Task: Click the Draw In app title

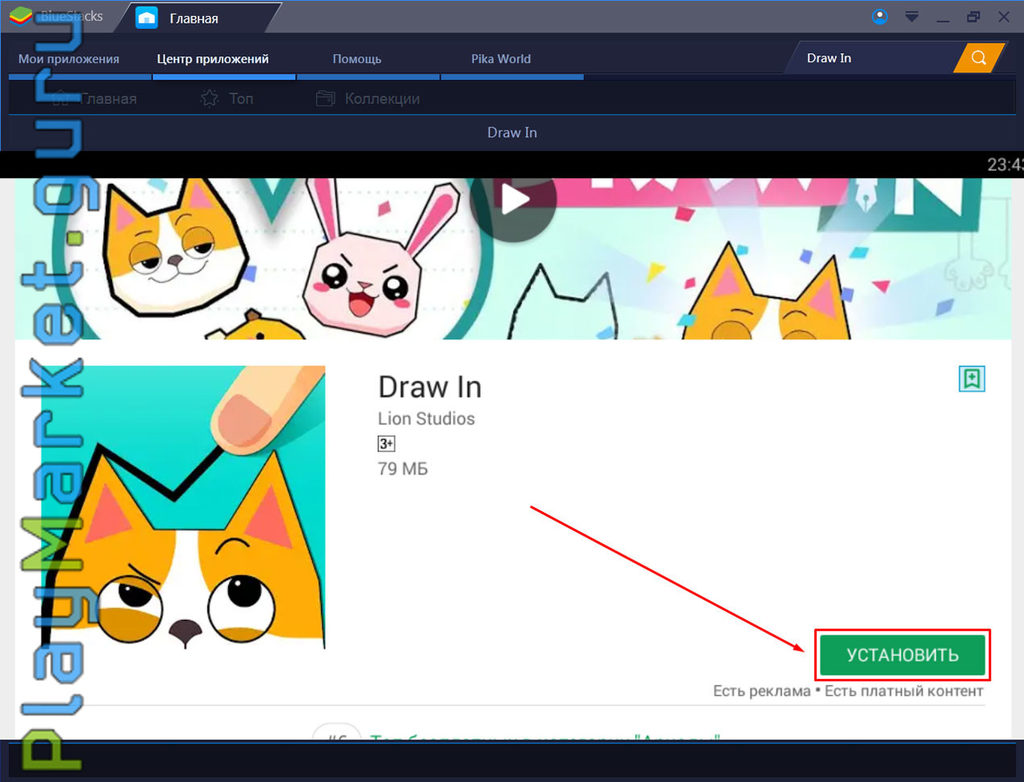Action: tap(430, 387)
